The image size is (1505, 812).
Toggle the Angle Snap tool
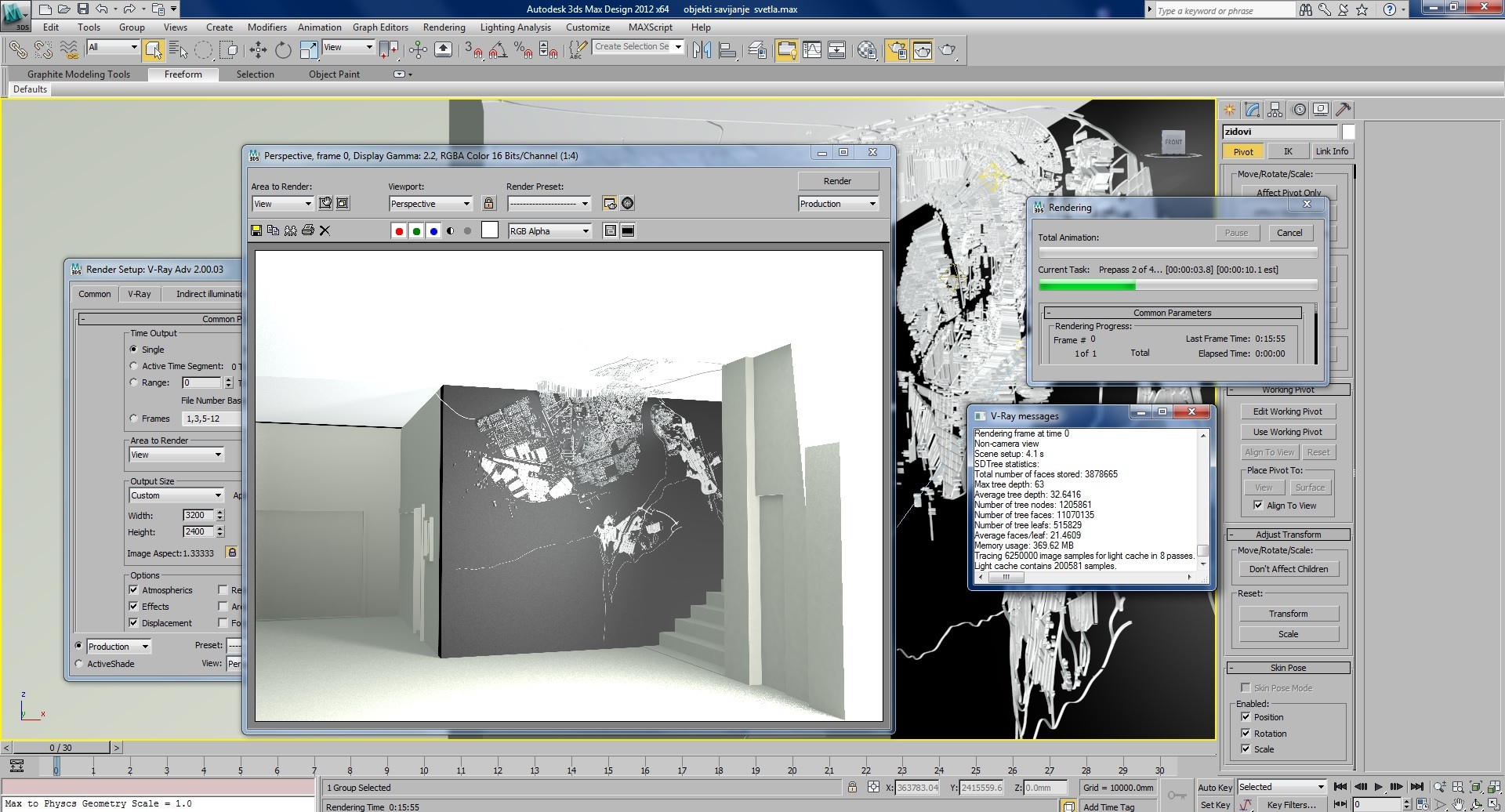tap(498, 50)
